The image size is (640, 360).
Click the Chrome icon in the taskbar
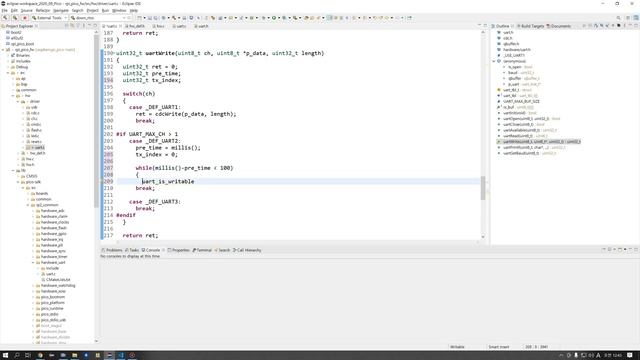pyautogui.click(x=40, y=356)
